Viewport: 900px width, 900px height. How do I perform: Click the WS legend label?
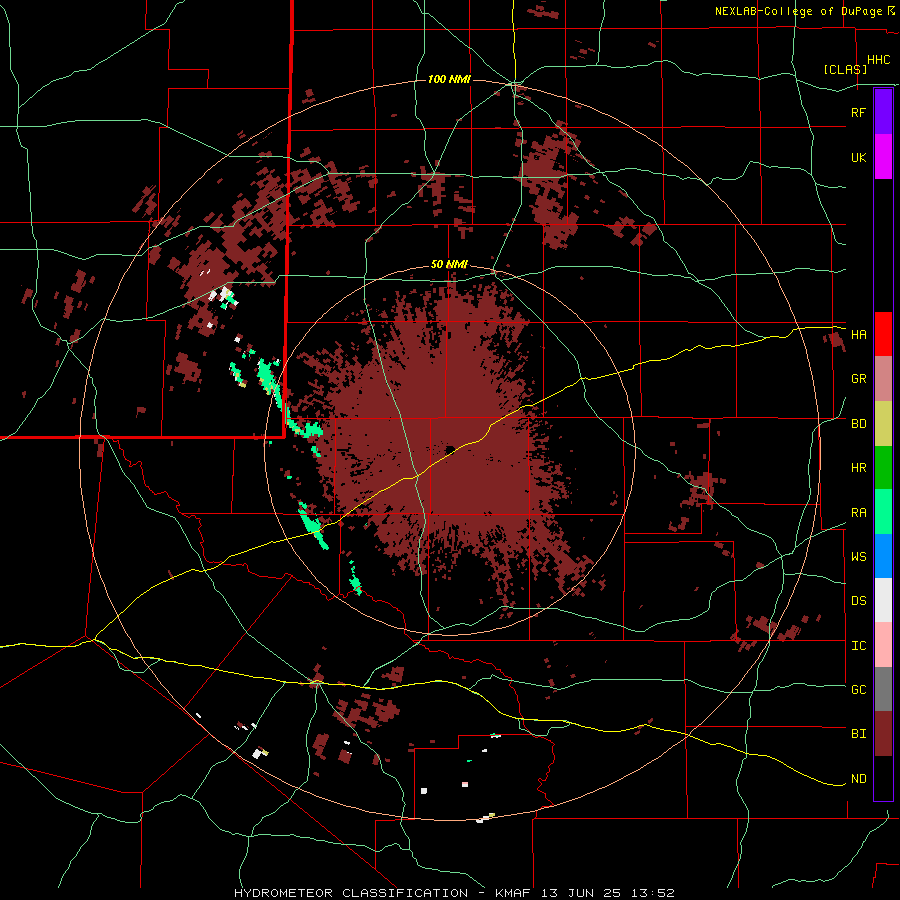click(858, 557)
